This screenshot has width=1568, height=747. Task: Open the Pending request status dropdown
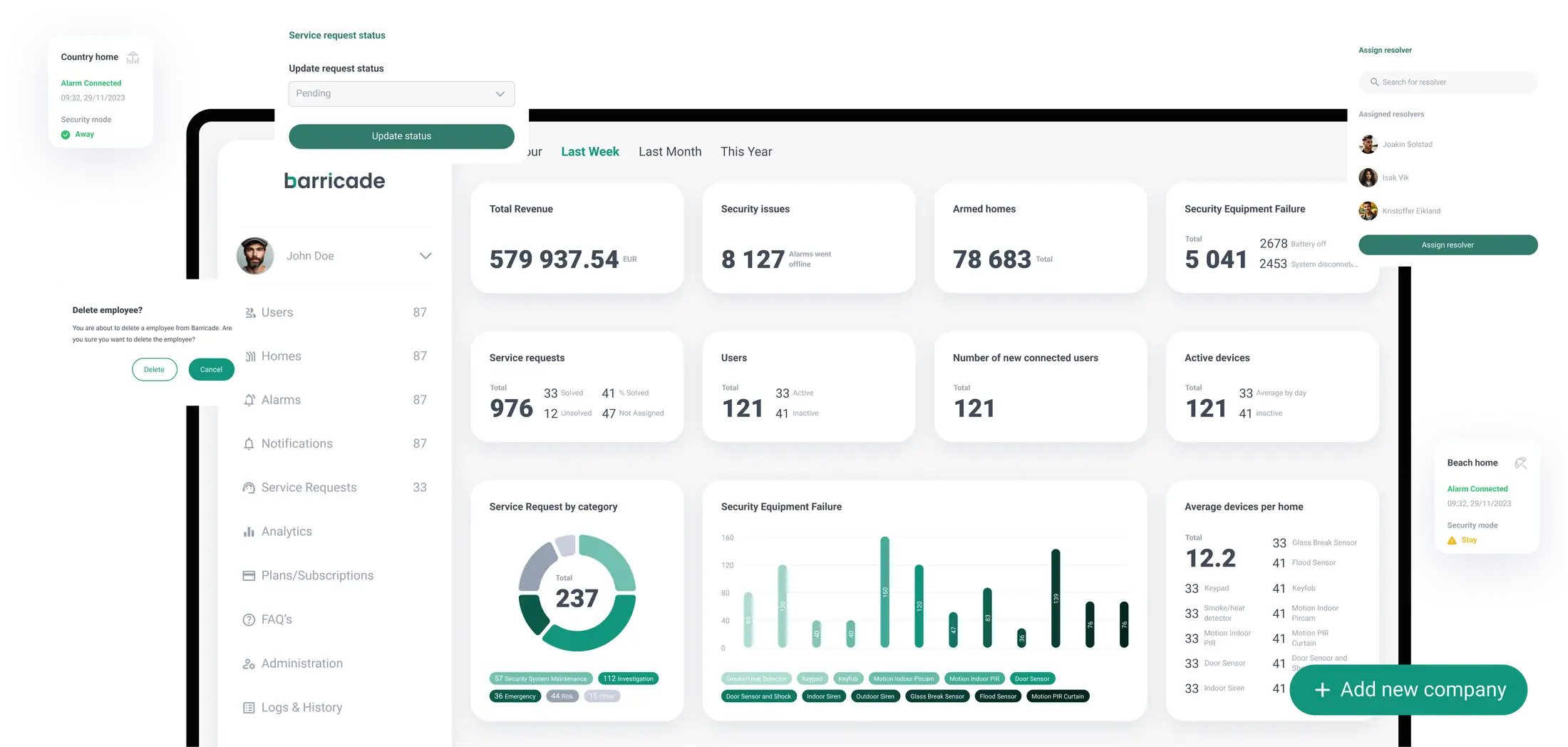tap(401, 94)
